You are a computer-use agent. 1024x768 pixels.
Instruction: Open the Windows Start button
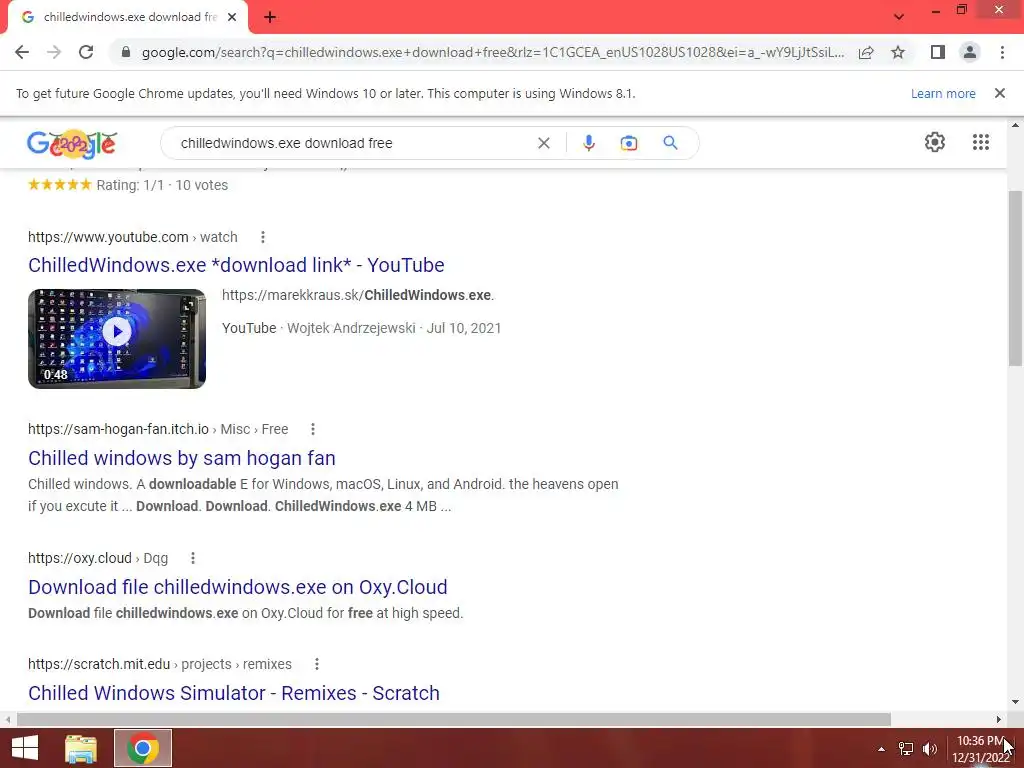pyautogui.click(x=25, y=748)
